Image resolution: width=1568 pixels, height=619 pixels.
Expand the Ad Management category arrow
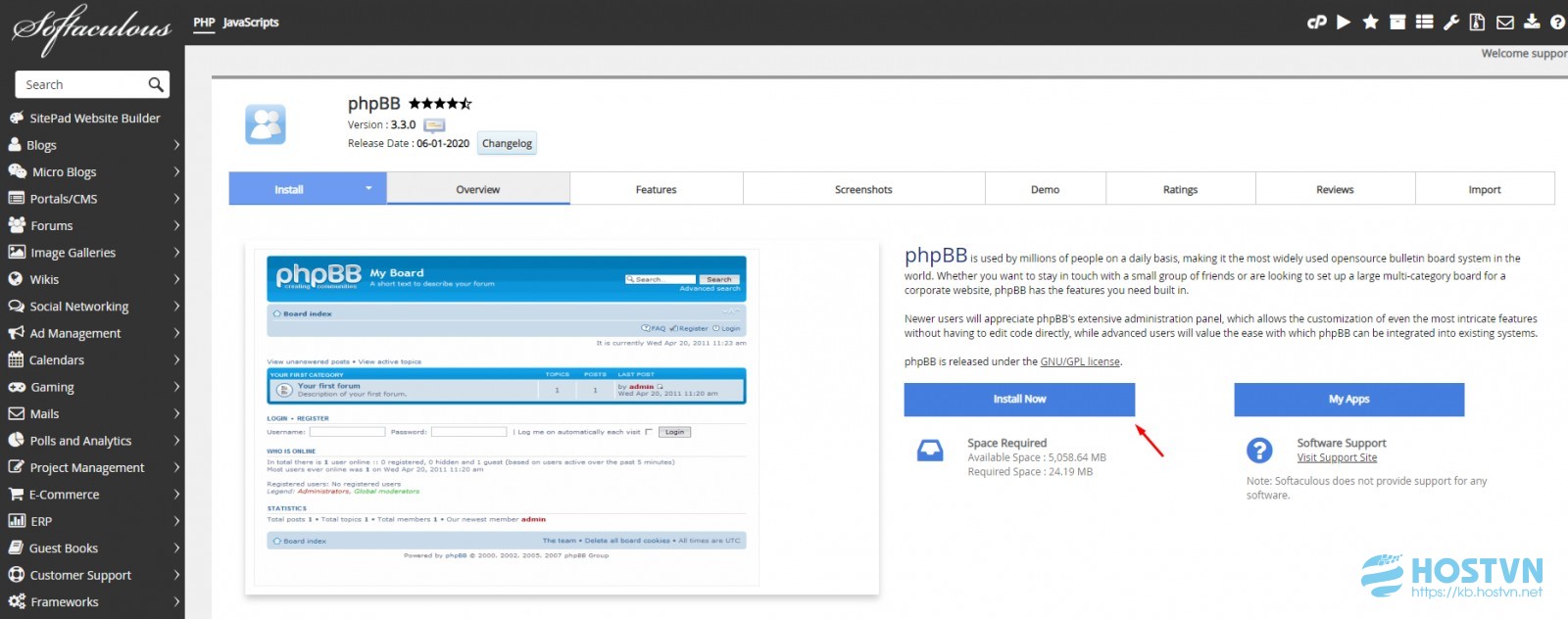(176, 333)
